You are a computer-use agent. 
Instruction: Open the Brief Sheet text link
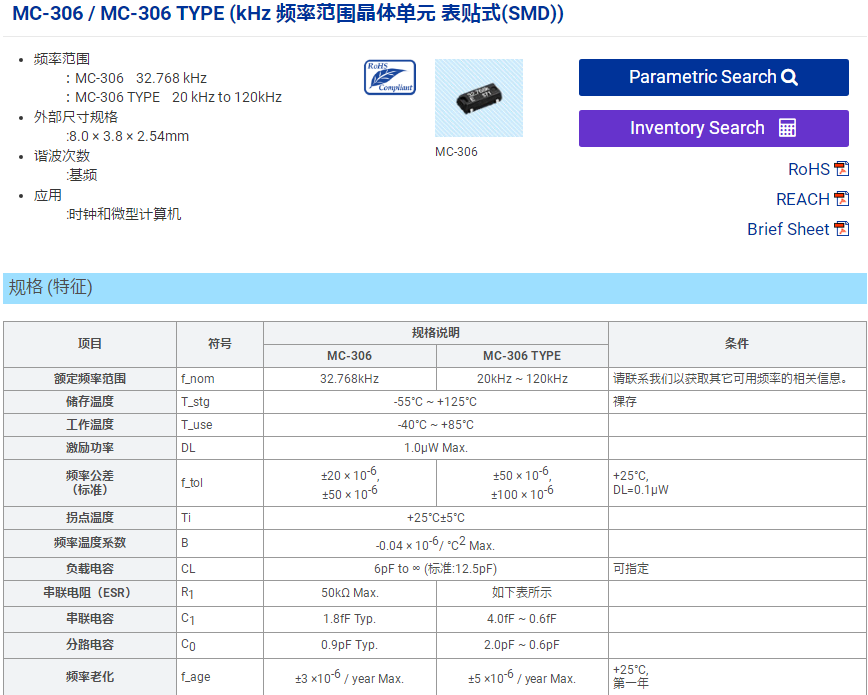(787, 229)
